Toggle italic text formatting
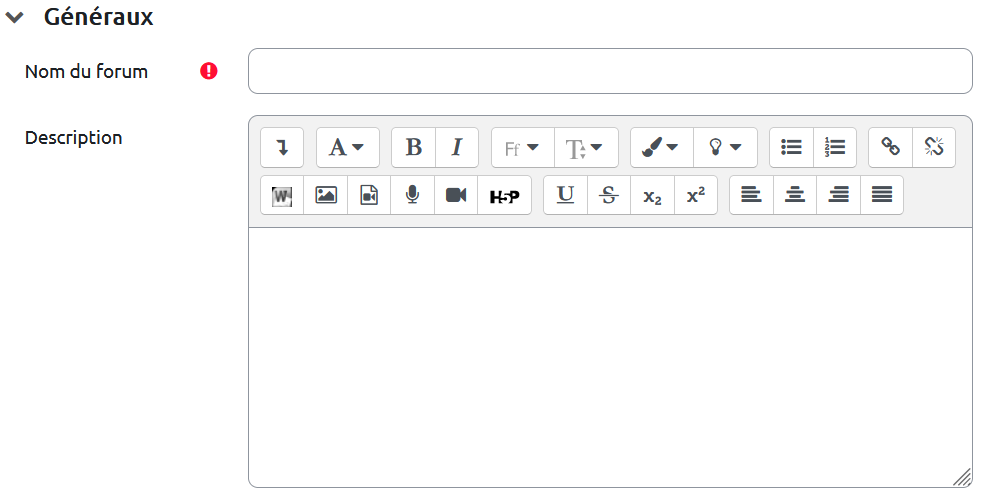The height and width of the screenshot is (504, 990). [457, 147]
